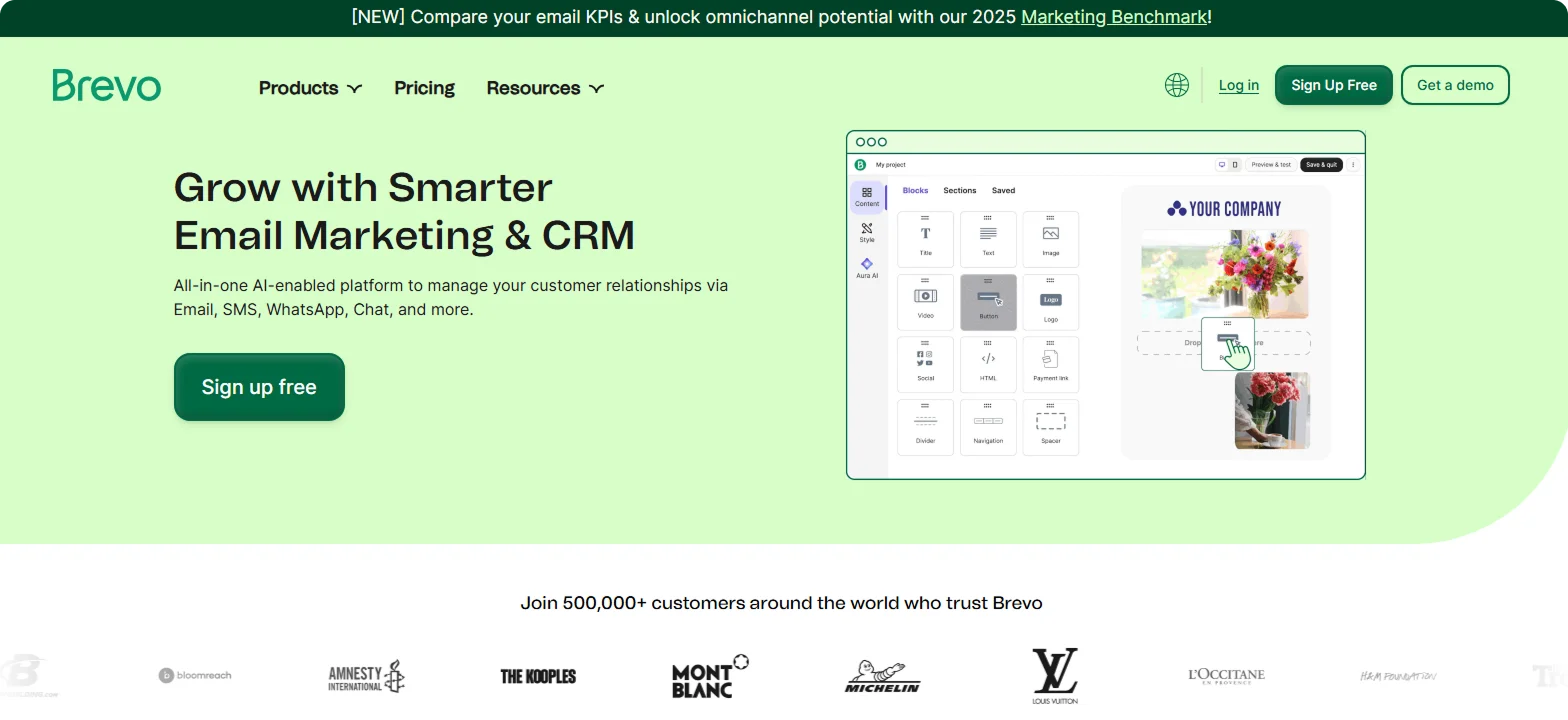1568x720 pixels.
Task: Follow the Marketing Benchmark banner link
Action: (1113, 17)
